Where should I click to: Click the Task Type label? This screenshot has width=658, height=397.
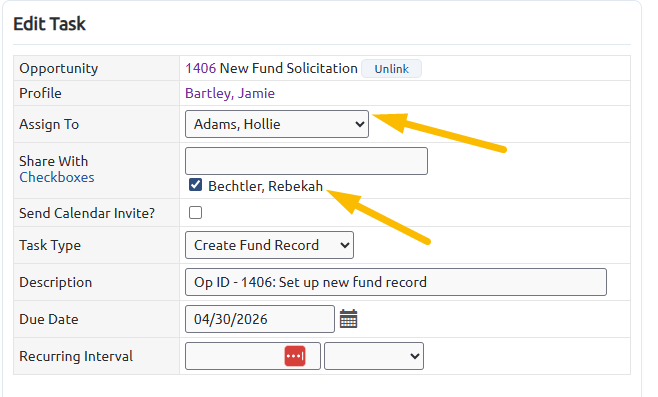tap(50, 245)
